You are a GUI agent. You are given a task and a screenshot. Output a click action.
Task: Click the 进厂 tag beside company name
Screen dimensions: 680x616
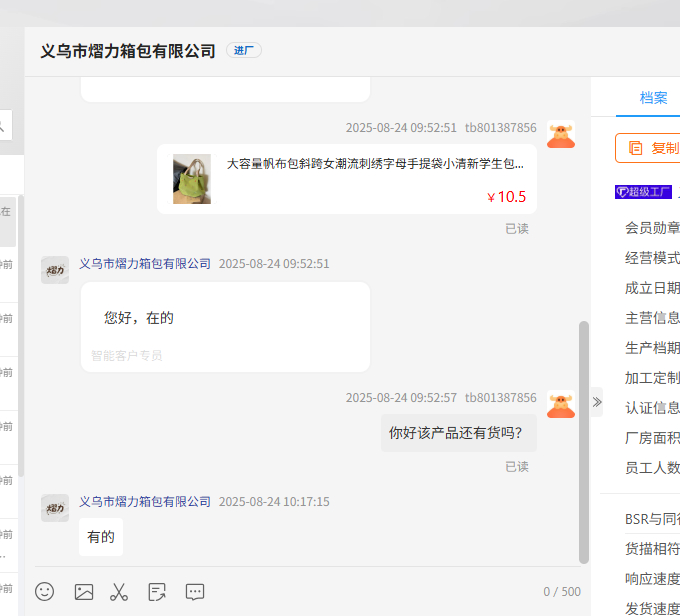pyautogui.click(x=244, y=51)
